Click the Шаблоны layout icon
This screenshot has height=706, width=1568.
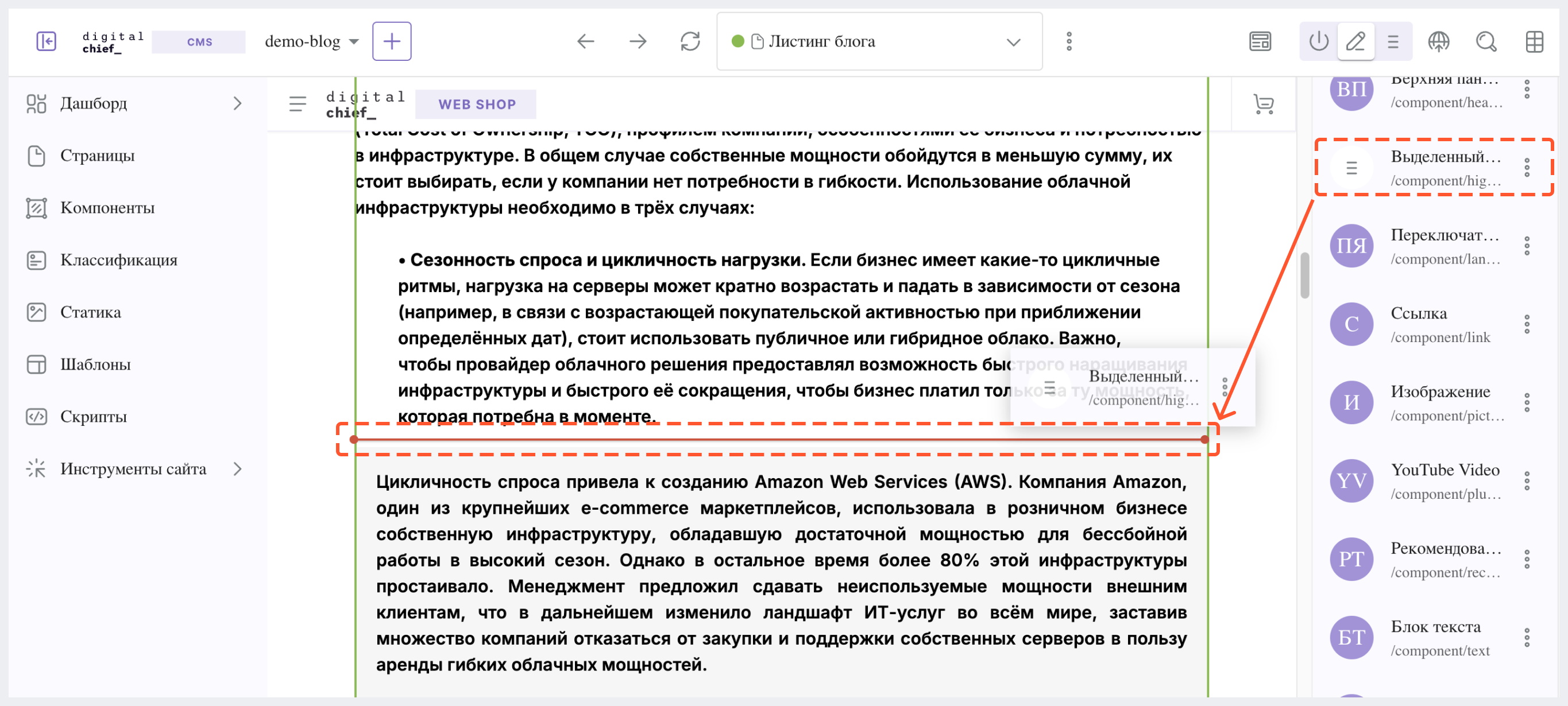[x=37, y=365]
